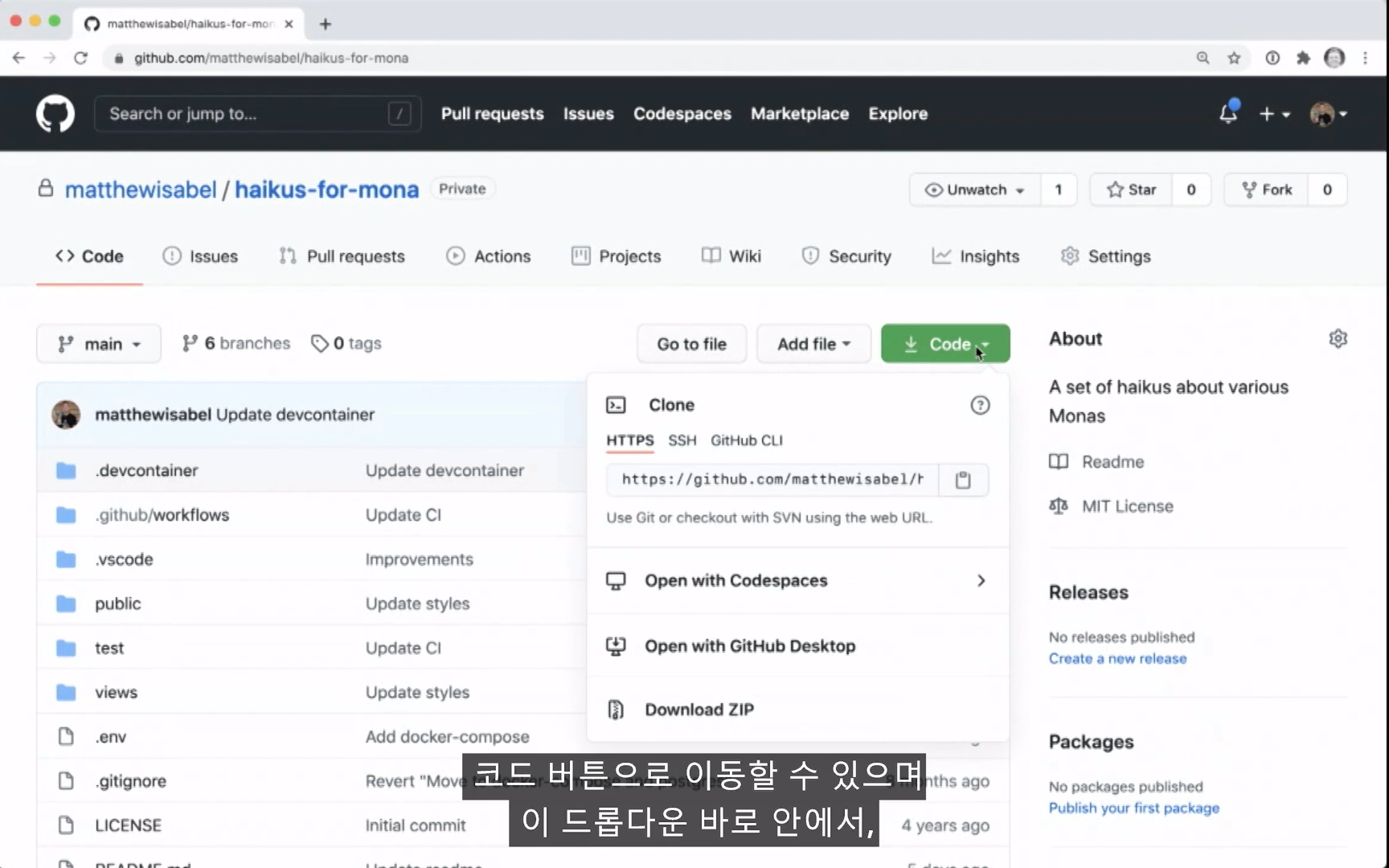
Task: Click the test folder icon
Action: point(66,648)
